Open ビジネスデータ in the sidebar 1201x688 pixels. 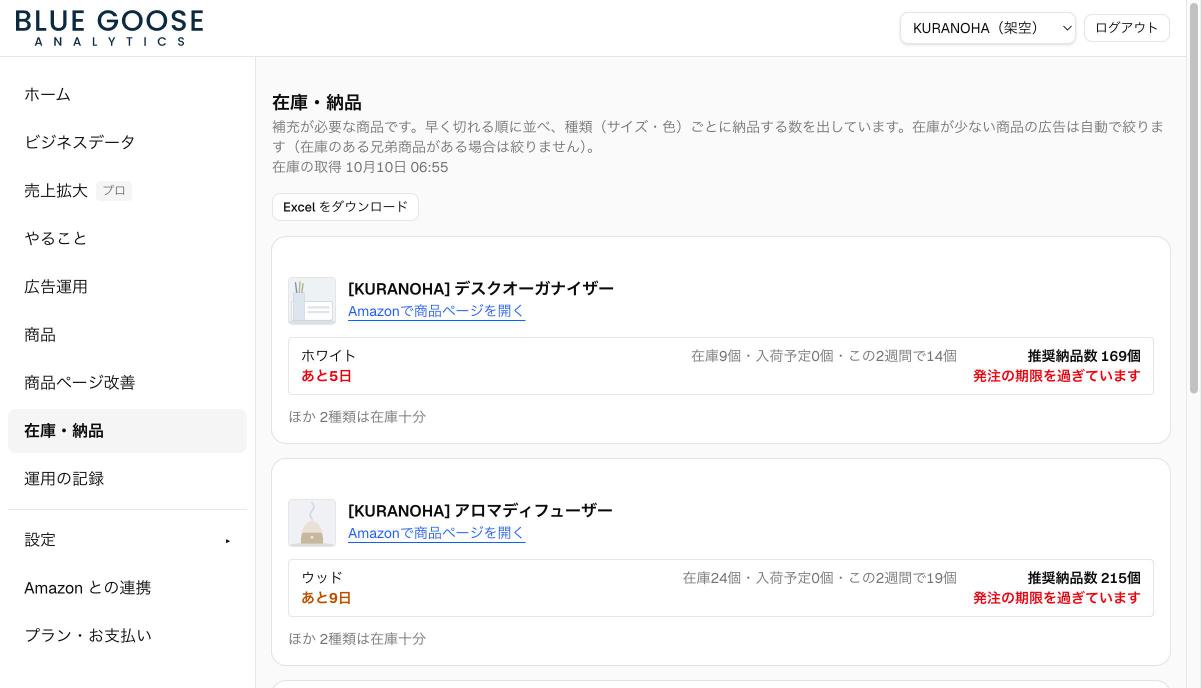127,142
